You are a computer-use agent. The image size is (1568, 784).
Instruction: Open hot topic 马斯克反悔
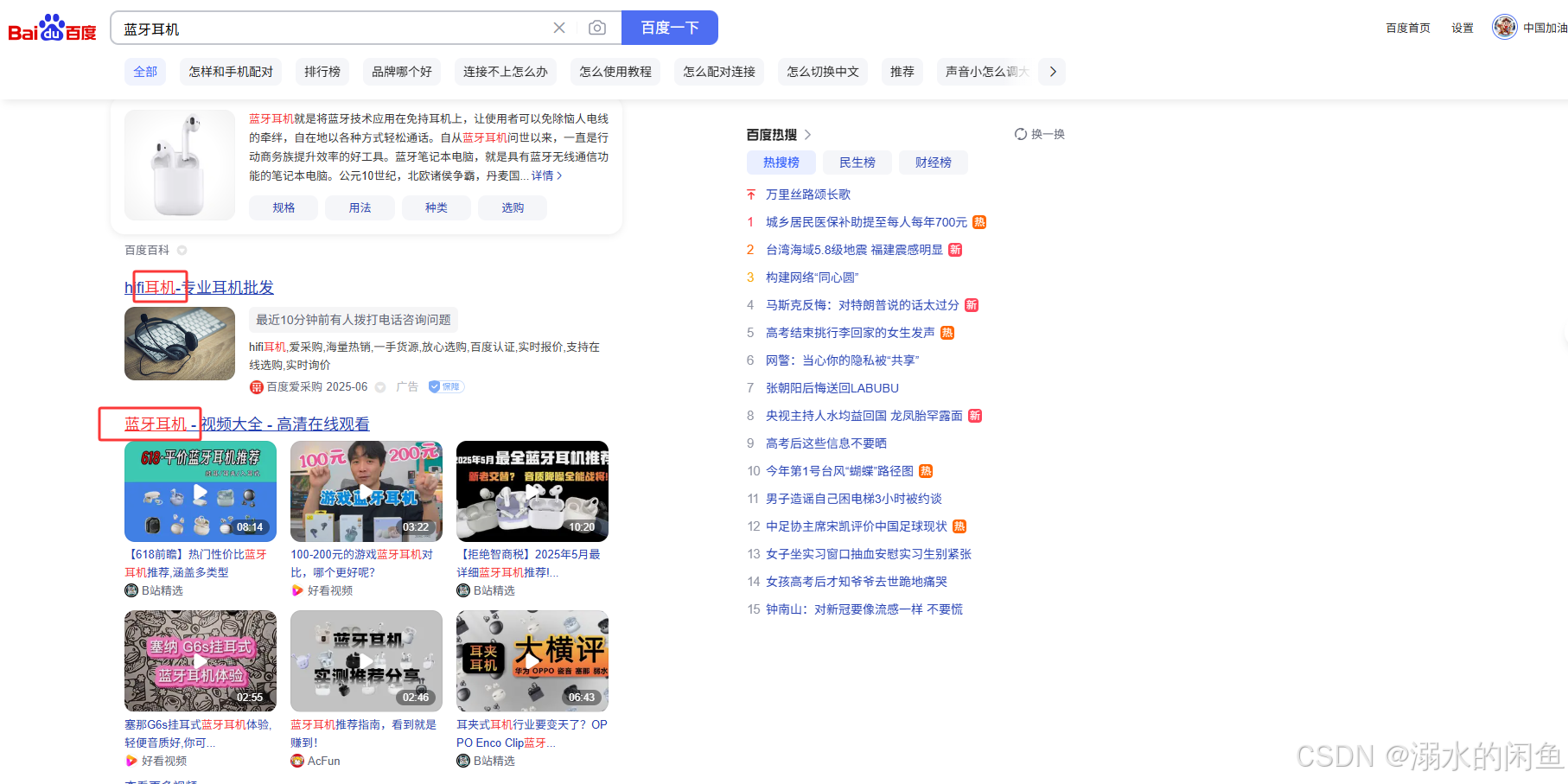[863, 305]
